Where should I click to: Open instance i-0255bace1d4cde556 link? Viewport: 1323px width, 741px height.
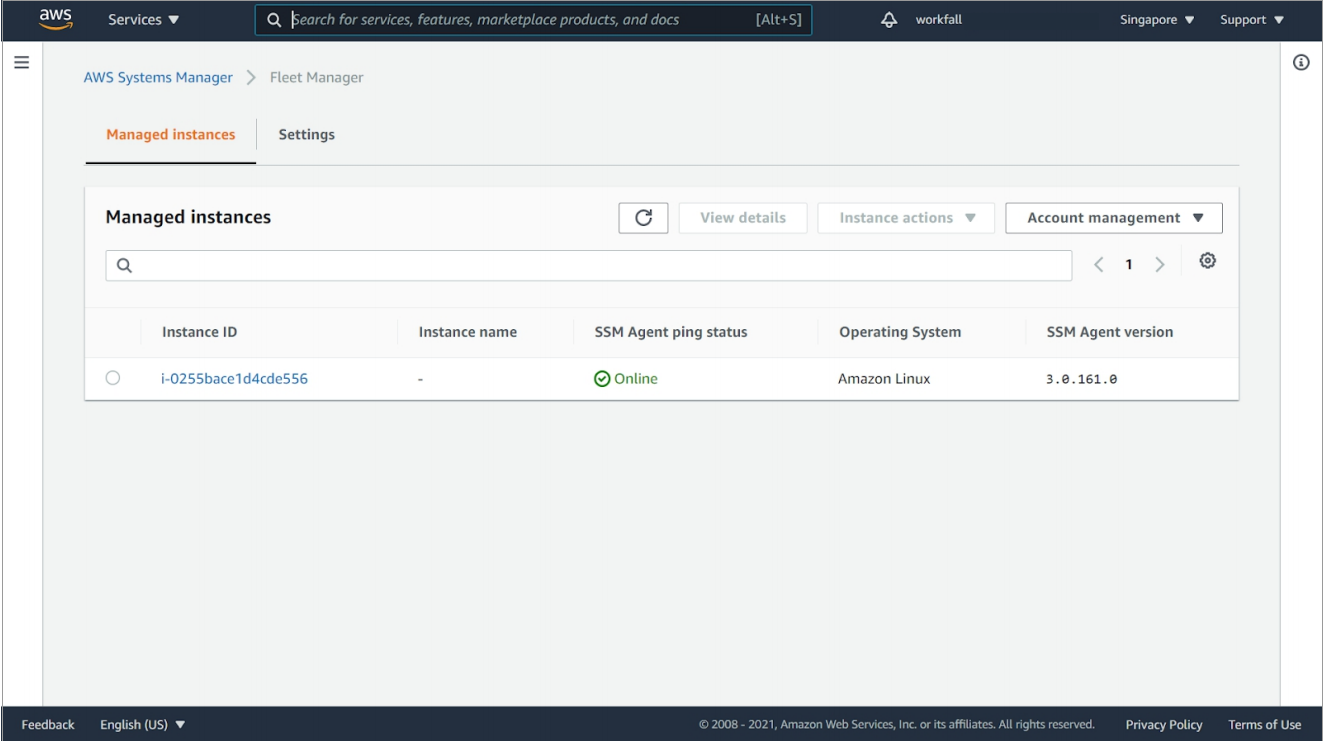[234, 379]
